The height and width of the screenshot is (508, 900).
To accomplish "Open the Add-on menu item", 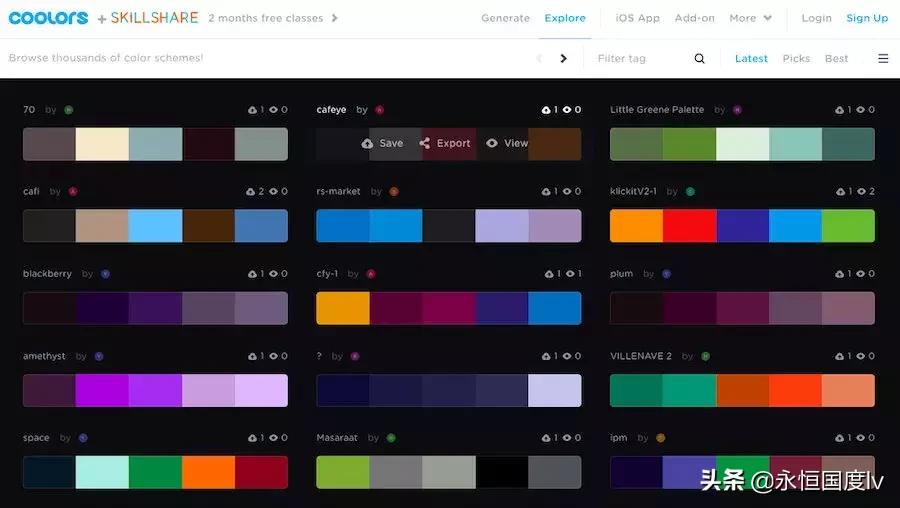I will (695, 18).
